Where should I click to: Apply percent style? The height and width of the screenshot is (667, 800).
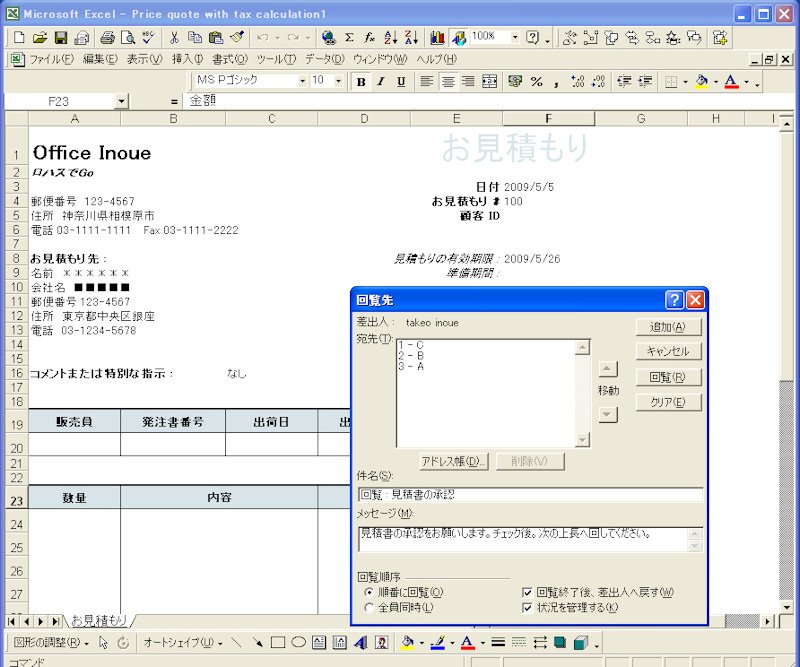tap(536, 82)
